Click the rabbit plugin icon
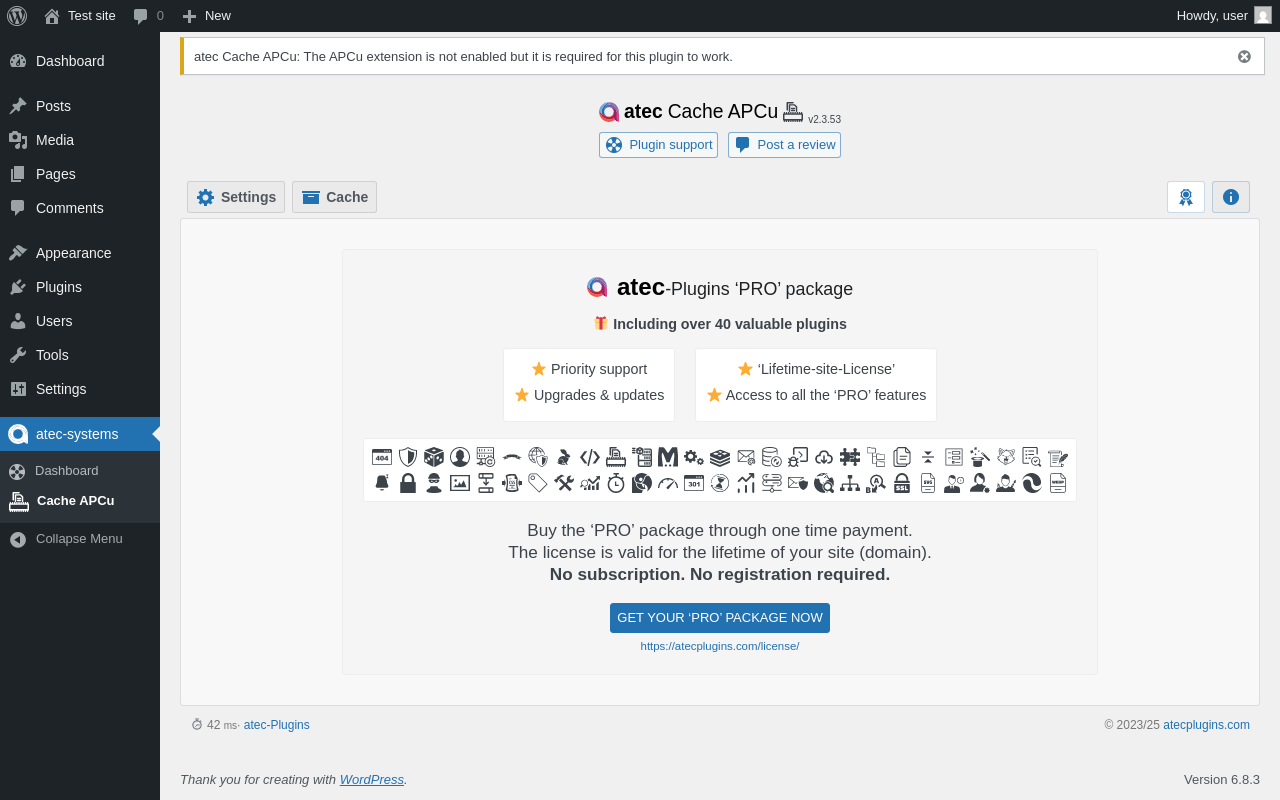 (564, 457)
